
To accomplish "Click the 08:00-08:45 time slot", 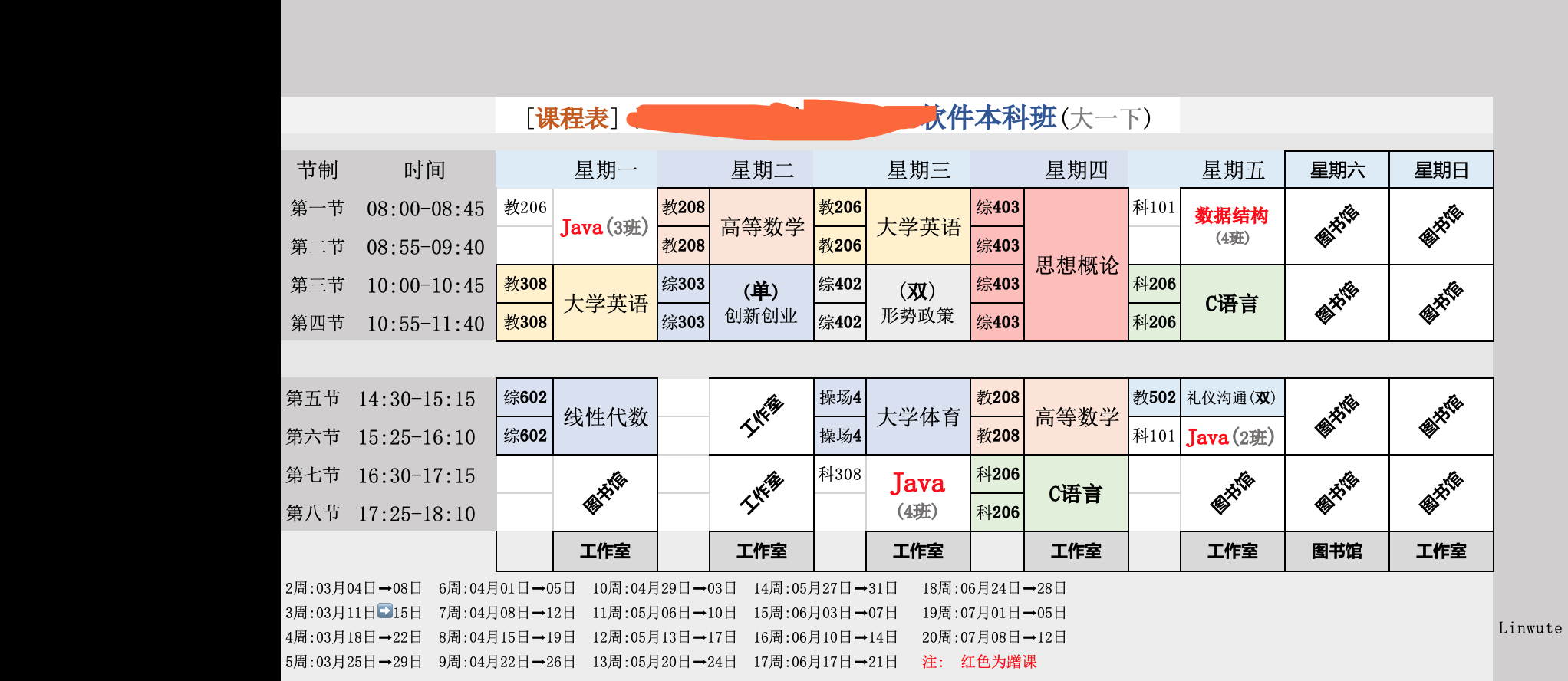I will [425, 209].
